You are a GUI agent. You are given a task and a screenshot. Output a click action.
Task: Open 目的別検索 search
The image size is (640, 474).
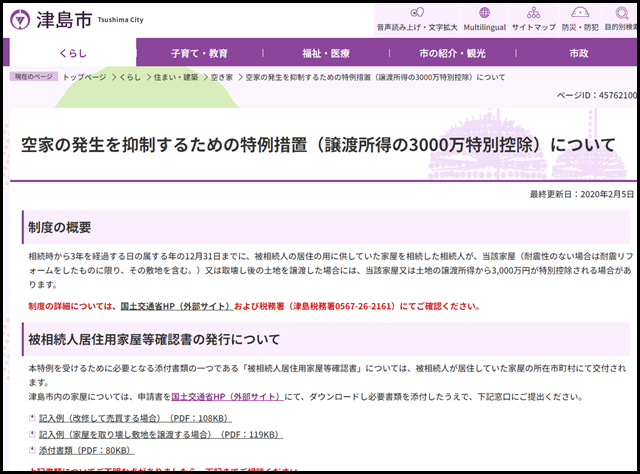point(620,20)
